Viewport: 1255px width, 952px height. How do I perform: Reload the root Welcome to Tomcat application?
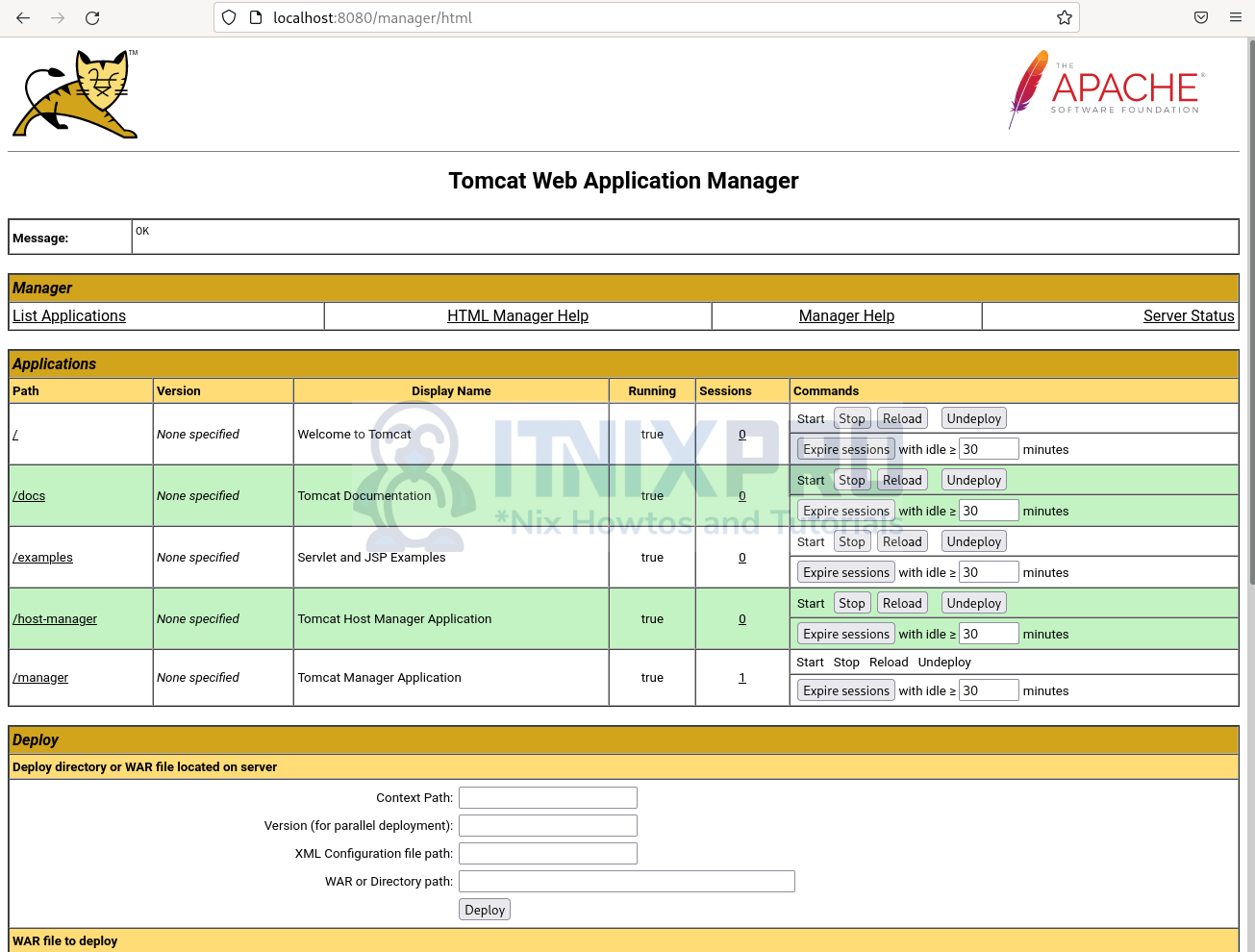(902, 418)
